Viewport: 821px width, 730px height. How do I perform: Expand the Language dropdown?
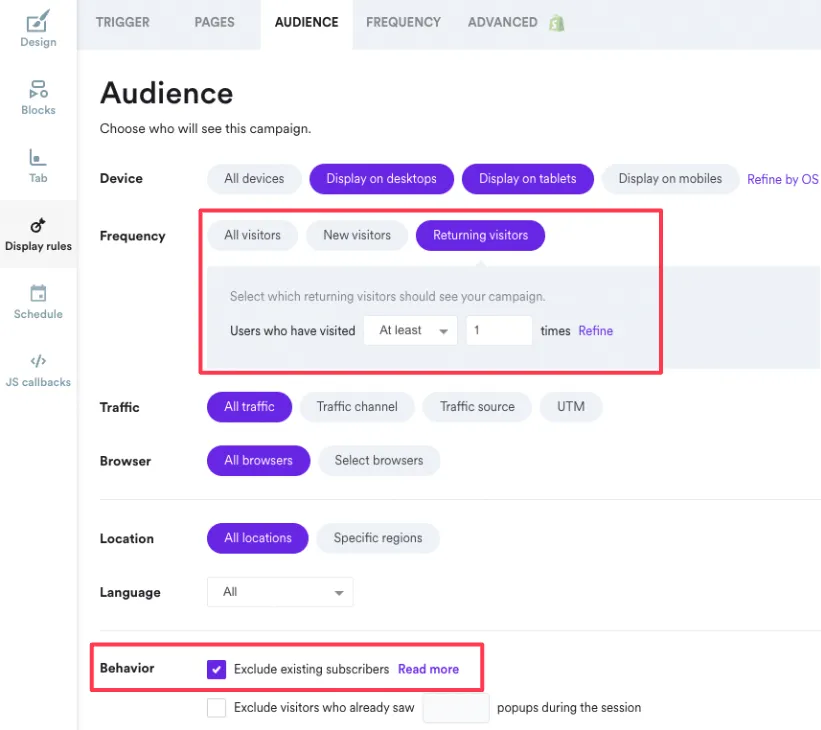pyautogui.click(x=280, y=592)
